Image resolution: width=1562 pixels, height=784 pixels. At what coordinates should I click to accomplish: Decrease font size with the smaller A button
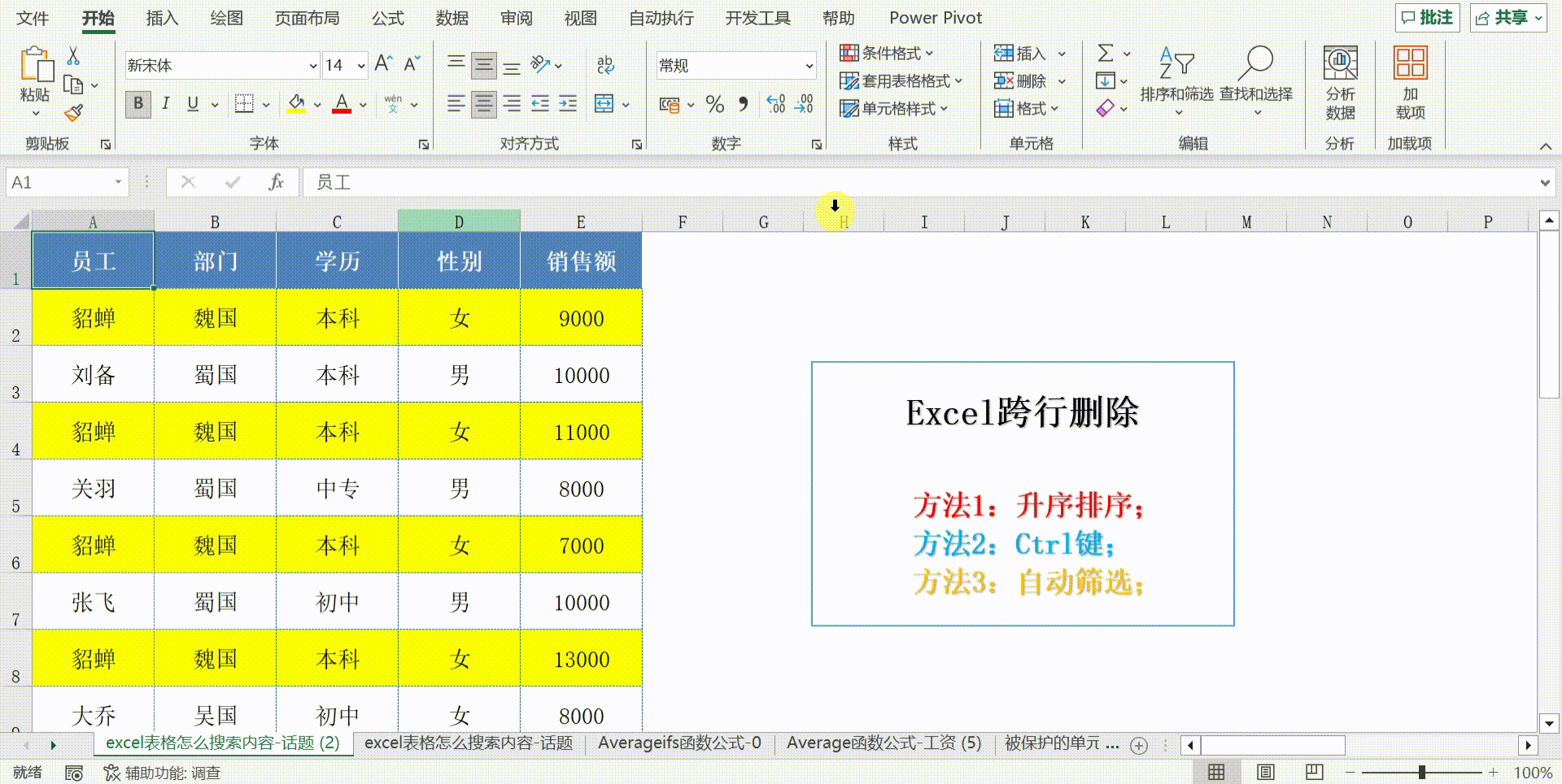pyautogui.click(x=412, y=64)
